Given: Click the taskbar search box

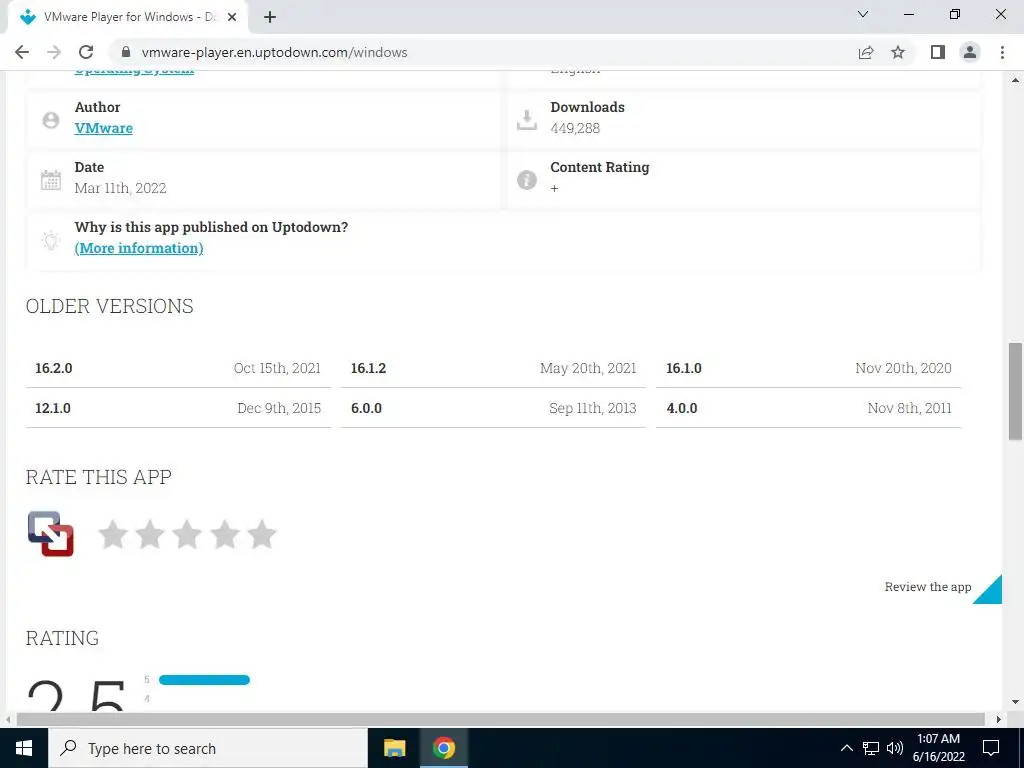Looking at the screenshot, I should (208, 748).
